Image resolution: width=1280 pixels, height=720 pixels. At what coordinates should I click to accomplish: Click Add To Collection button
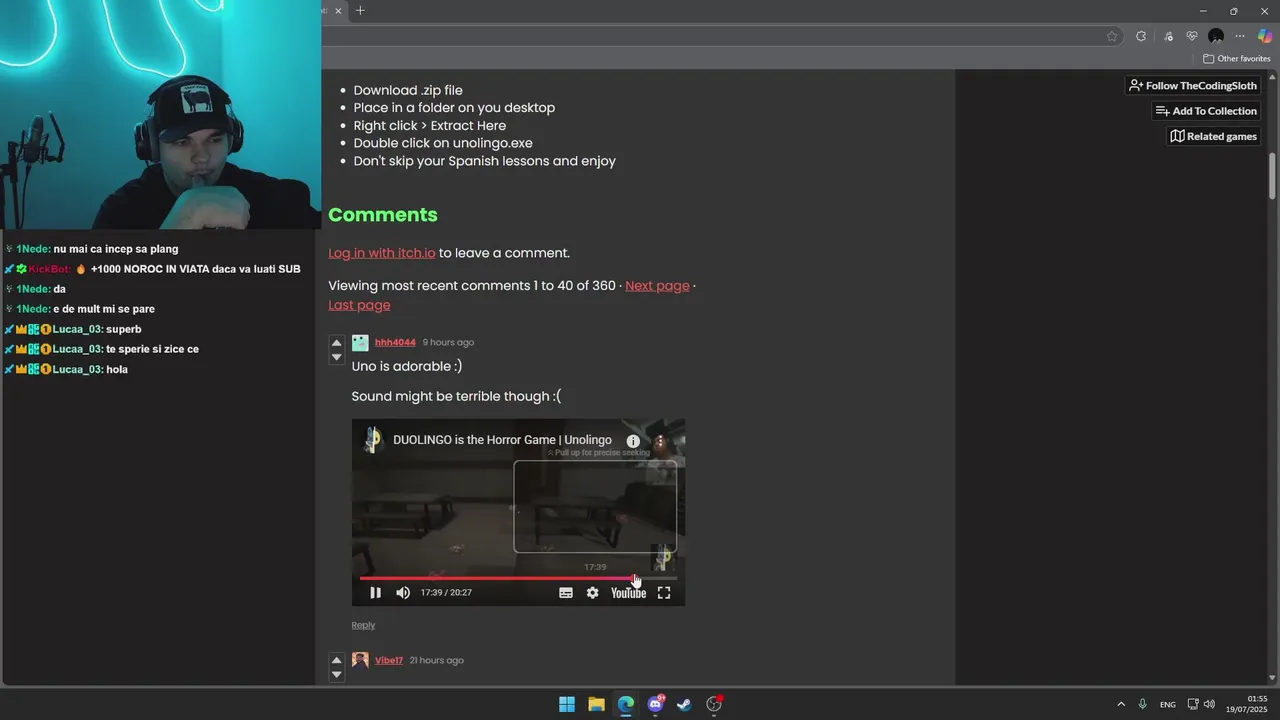click(1206, 111)
